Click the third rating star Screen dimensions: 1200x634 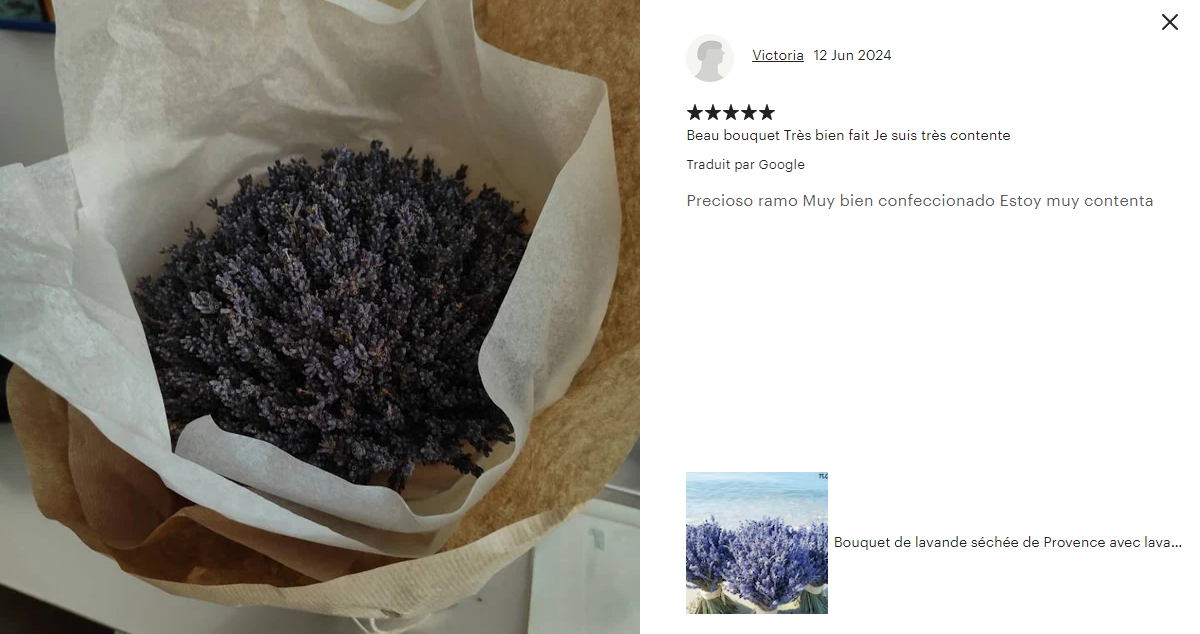tap(731, 112)
